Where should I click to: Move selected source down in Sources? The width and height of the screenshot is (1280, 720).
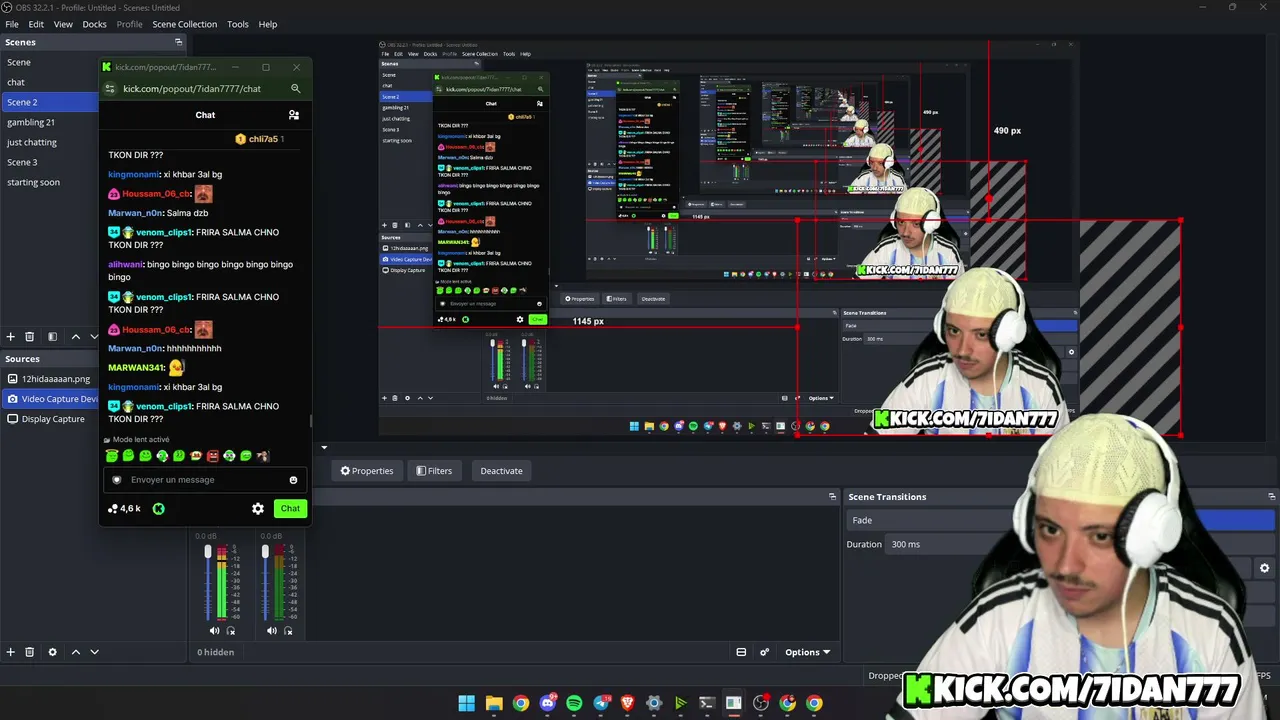point(94,652)
